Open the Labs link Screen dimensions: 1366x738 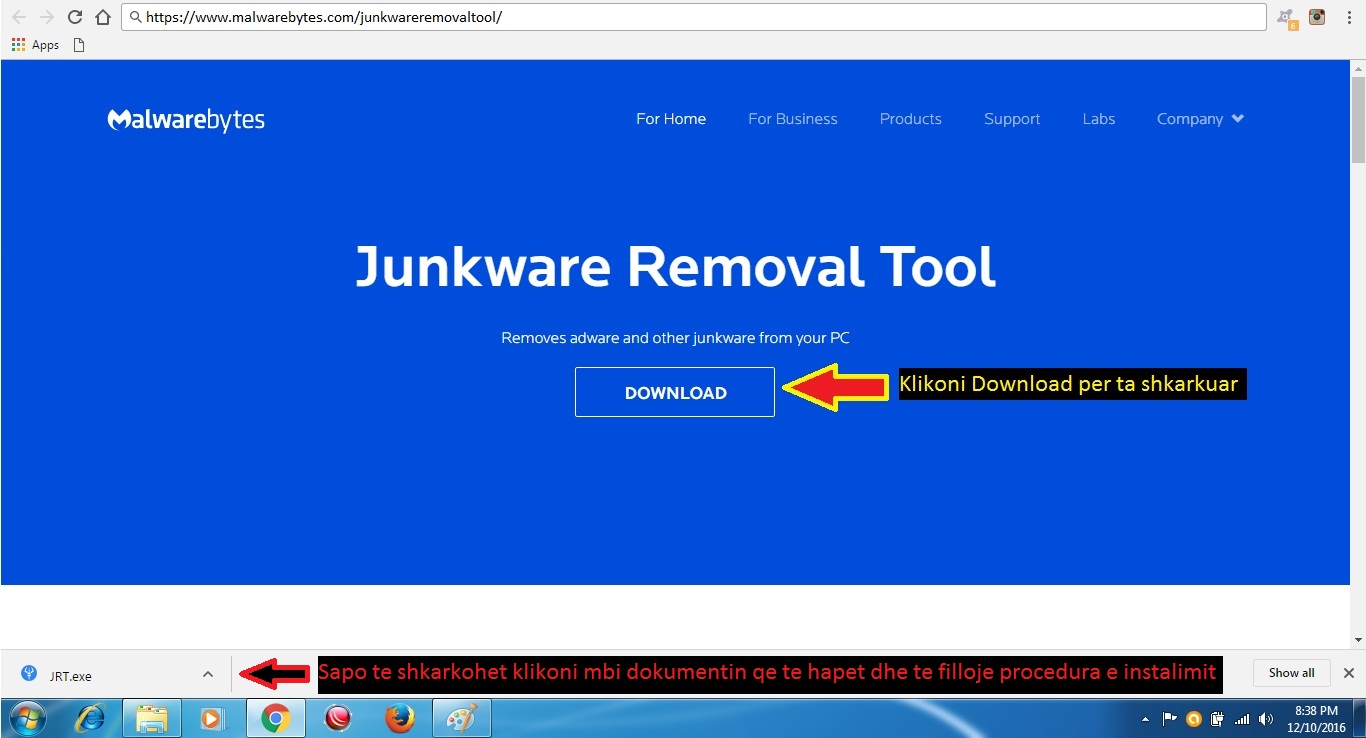point(1099,119)
